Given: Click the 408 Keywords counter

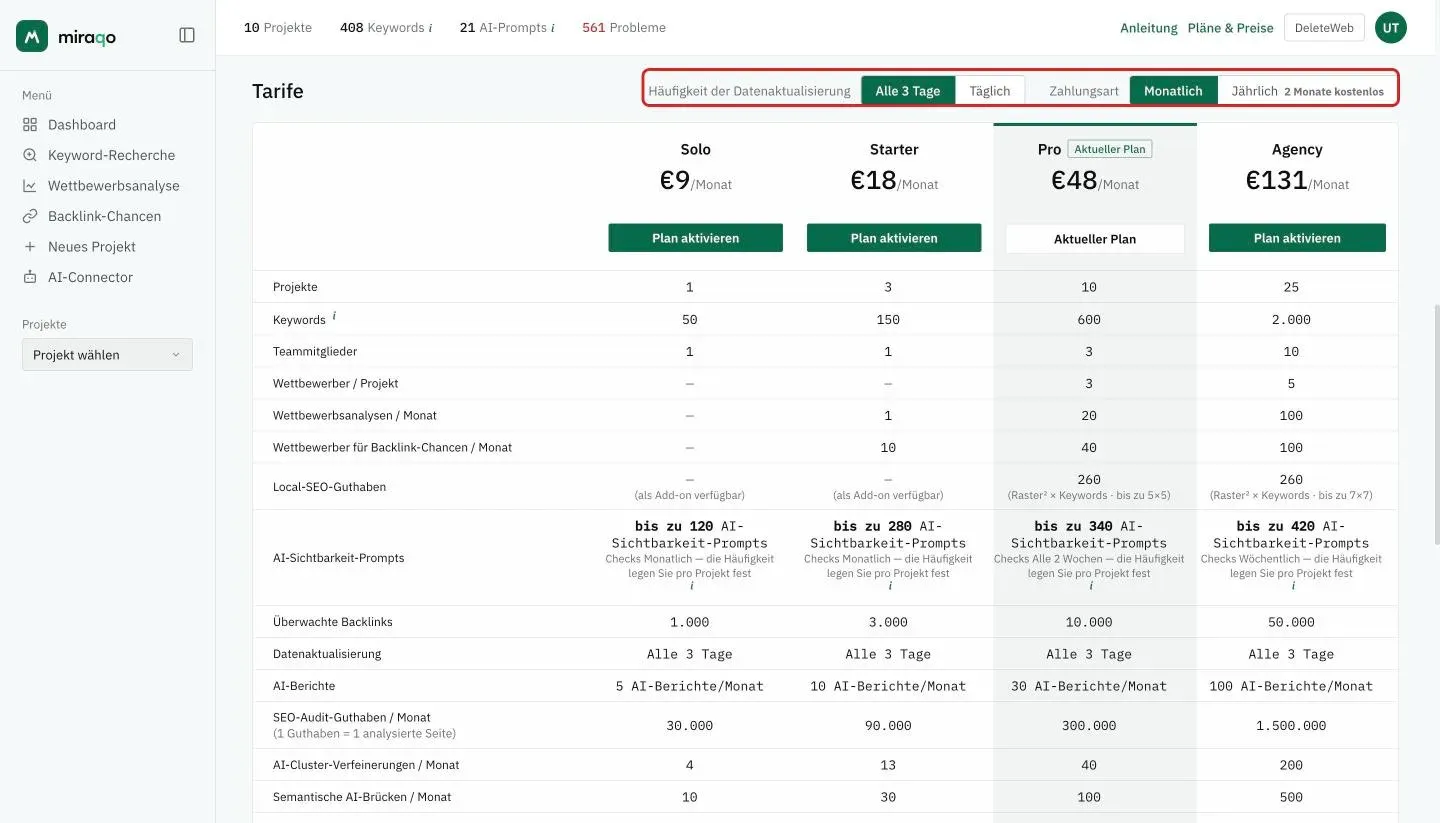Looking at the screenshot, I should click(382, 28).
